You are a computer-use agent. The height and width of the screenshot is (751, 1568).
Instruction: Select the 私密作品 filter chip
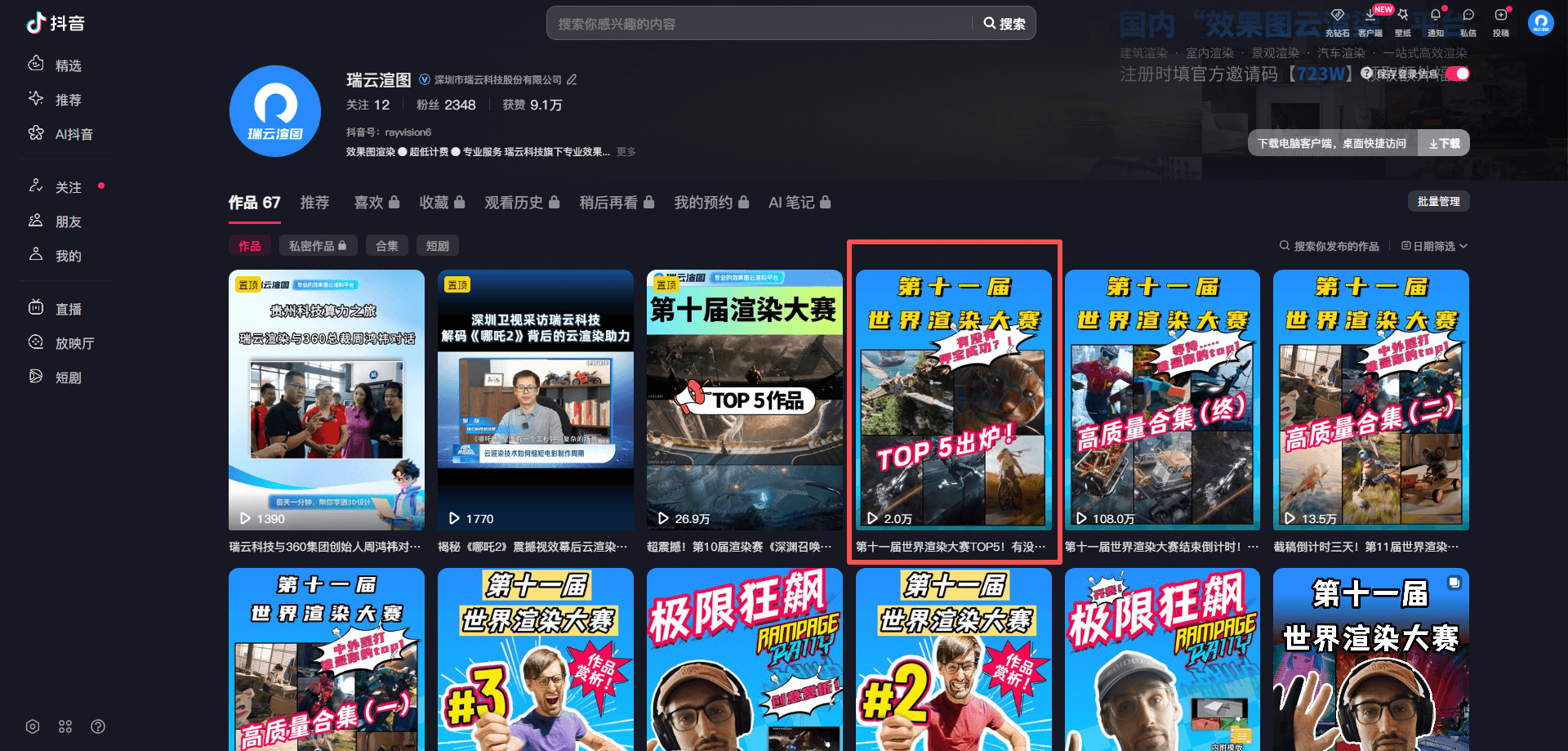pyautogui.click(x=318, y=246)
